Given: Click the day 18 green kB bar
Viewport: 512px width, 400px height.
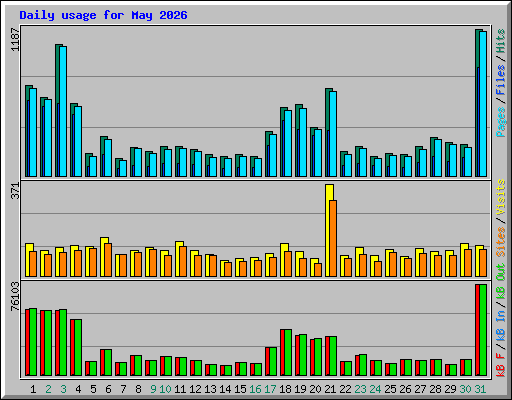Looking at the screenshot, I should tap(288, 353).
